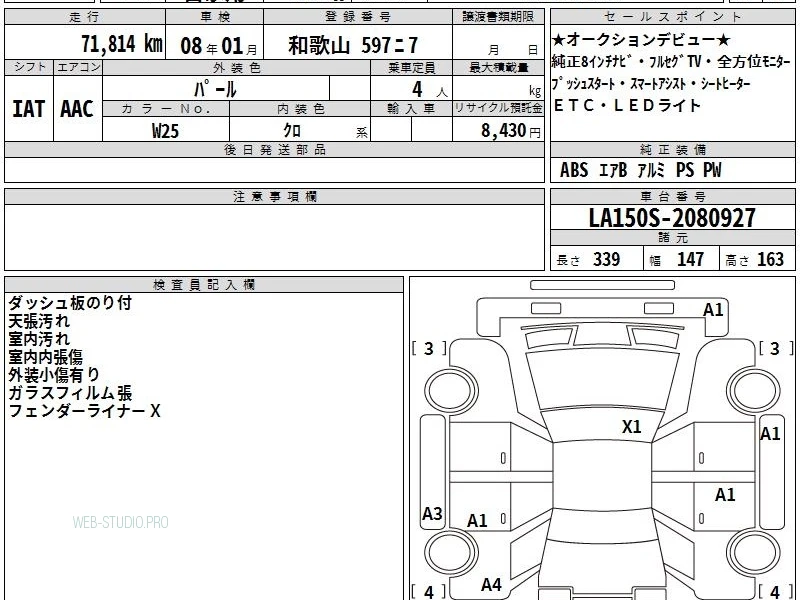The height and width of the screenshot is (600, 800).
Task: Select エアB in the equipment list
Action: (x=613, y=170)
